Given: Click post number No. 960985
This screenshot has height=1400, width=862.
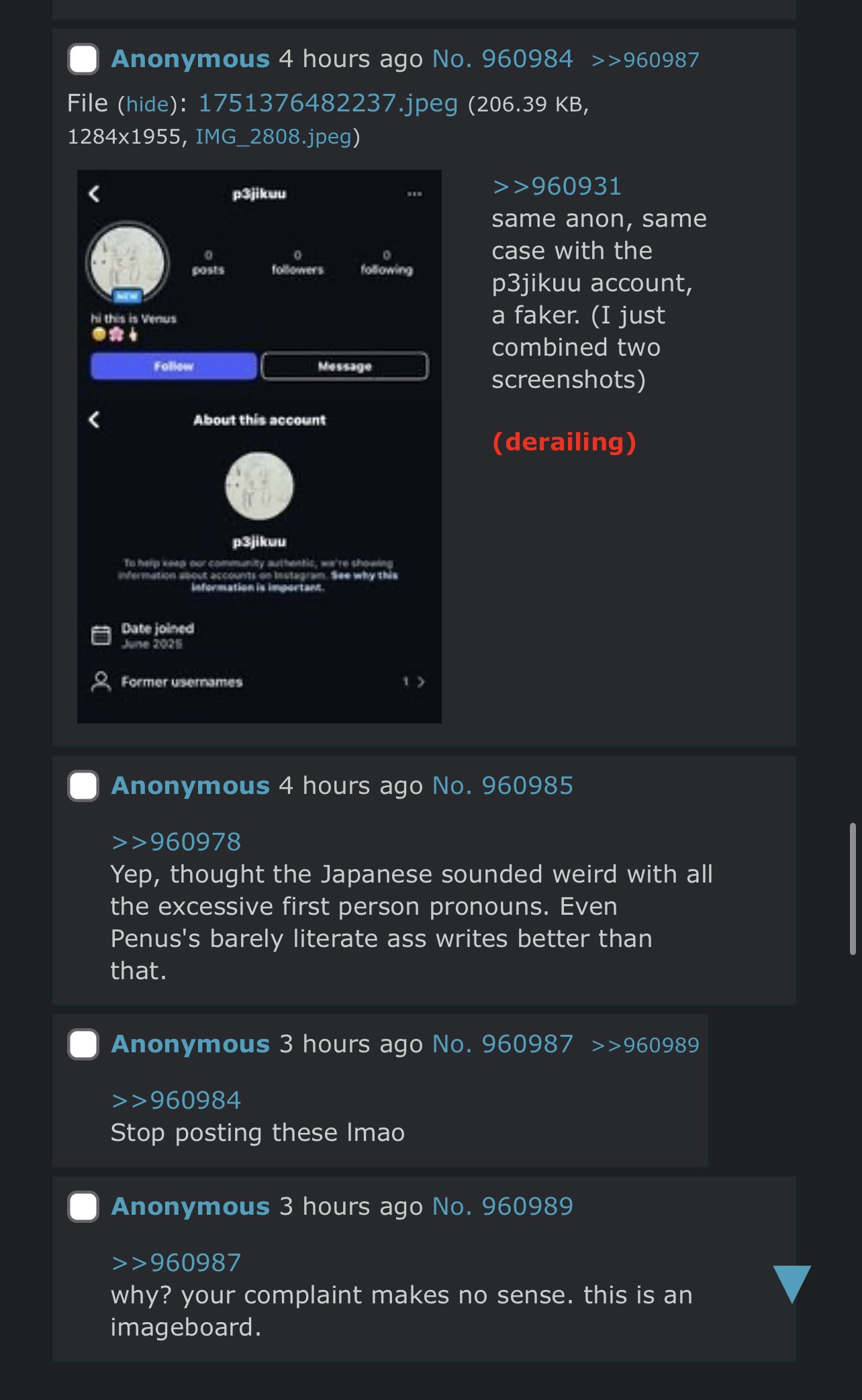Looking at the screenshot, I should 503,786.
